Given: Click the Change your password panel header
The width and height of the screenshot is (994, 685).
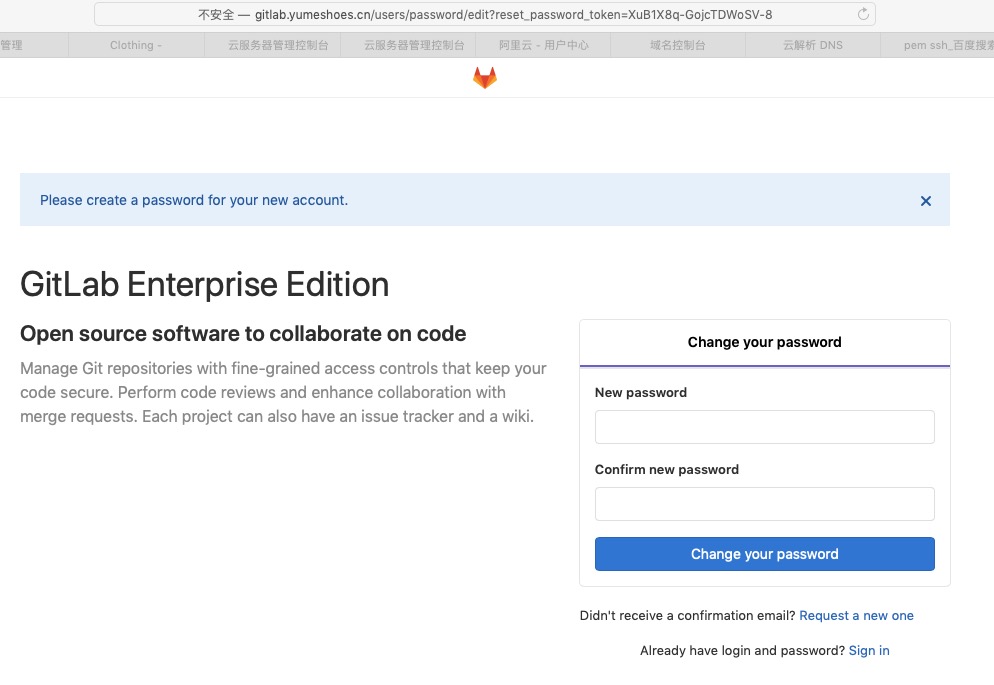Looking at the screenshot, I should click(x=765, y=342).
